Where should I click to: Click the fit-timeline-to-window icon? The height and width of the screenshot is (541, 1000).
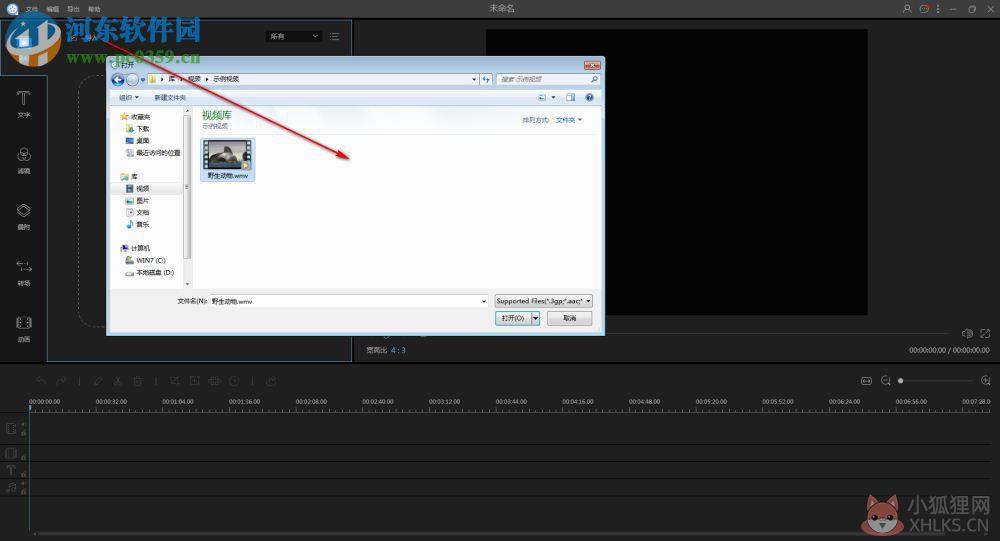point(866,380)
